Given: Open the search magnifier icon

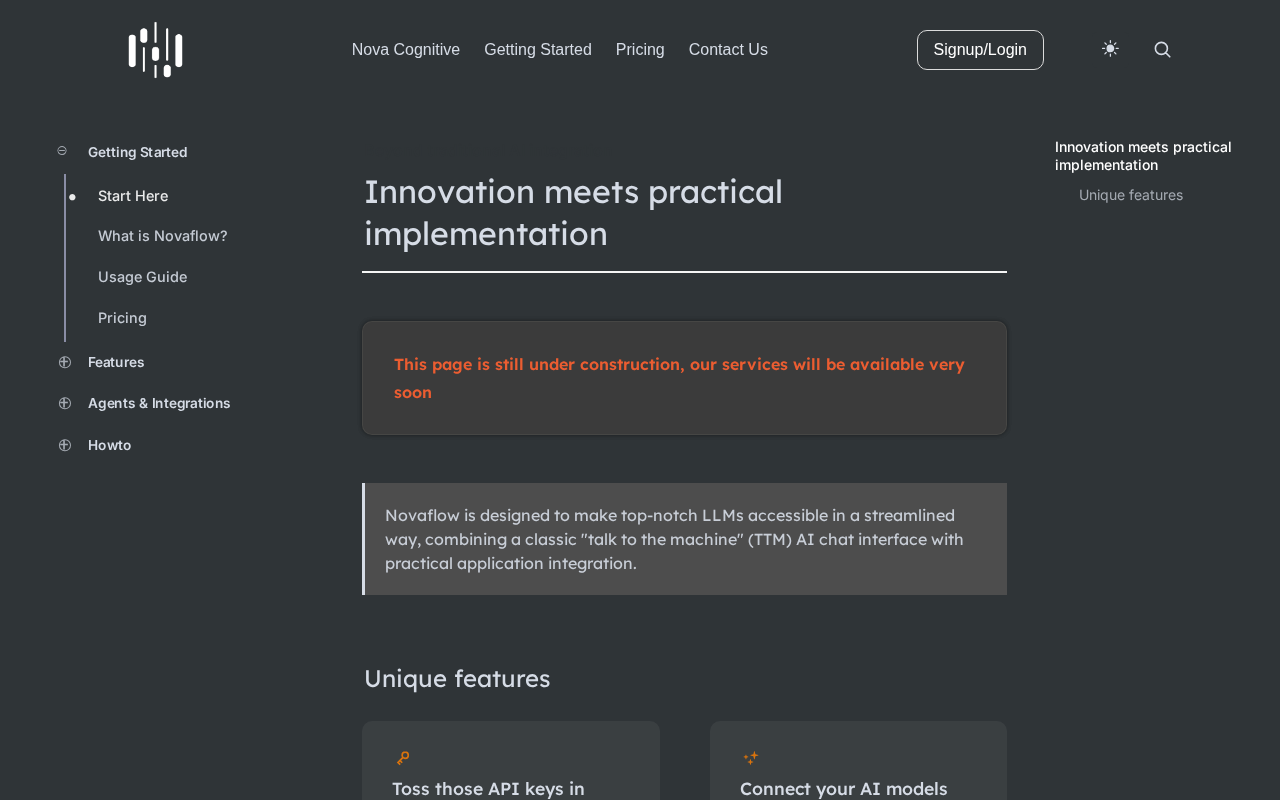Looking at the screenshot, I should pos(1162,50).
